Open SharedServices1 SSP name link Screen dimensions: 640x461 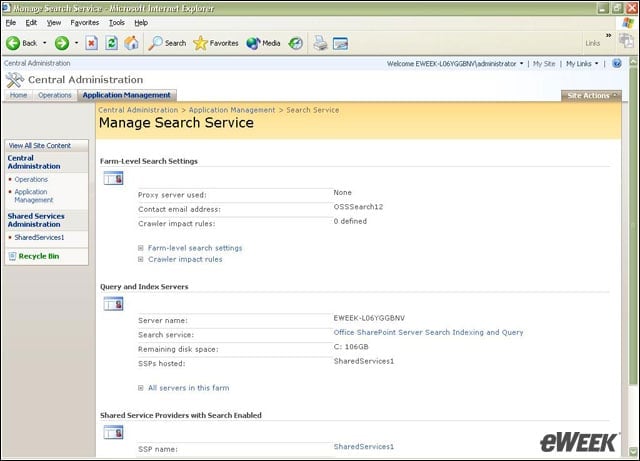pyautogui.click(x=364, y=447)
